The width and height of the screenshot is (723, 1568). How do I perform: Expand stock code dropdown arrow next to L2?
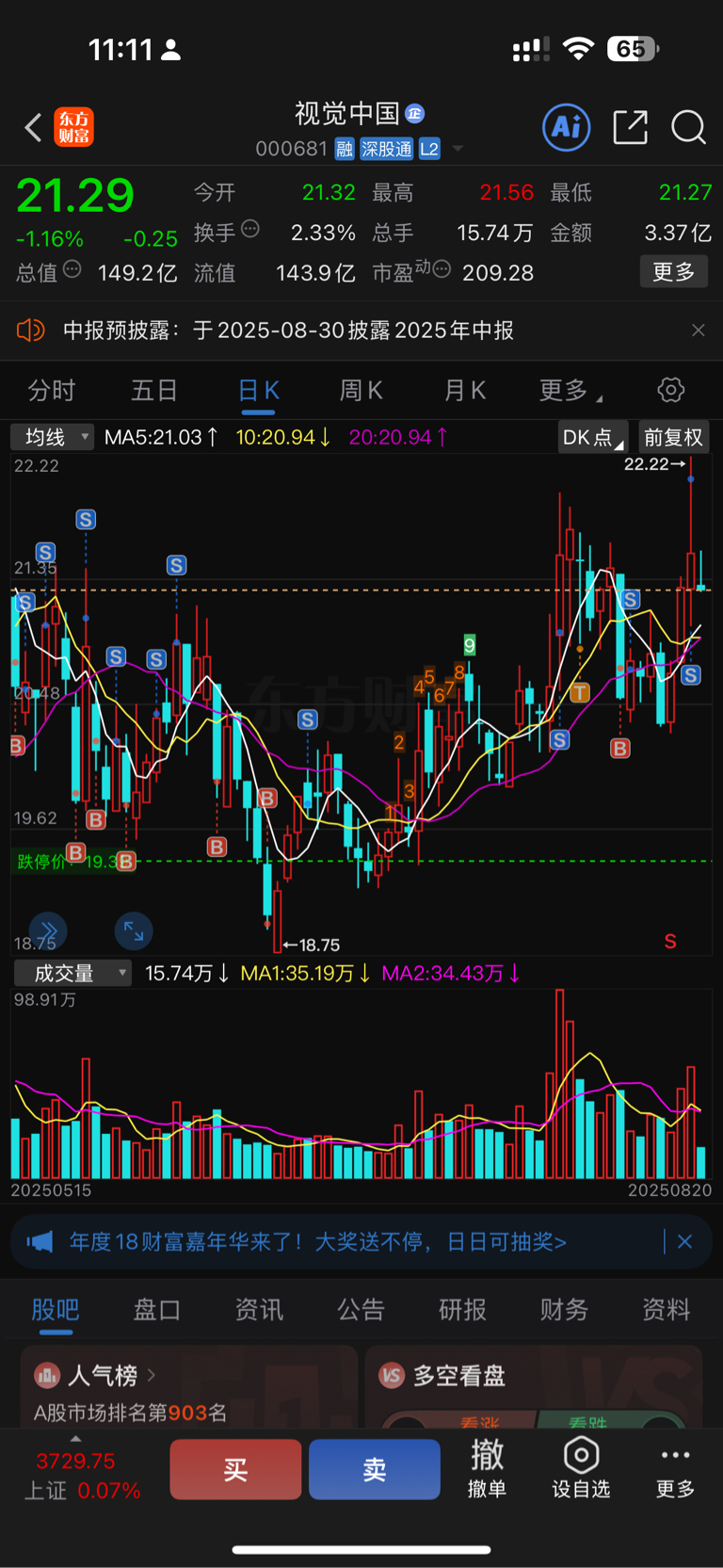click(458, 149)
